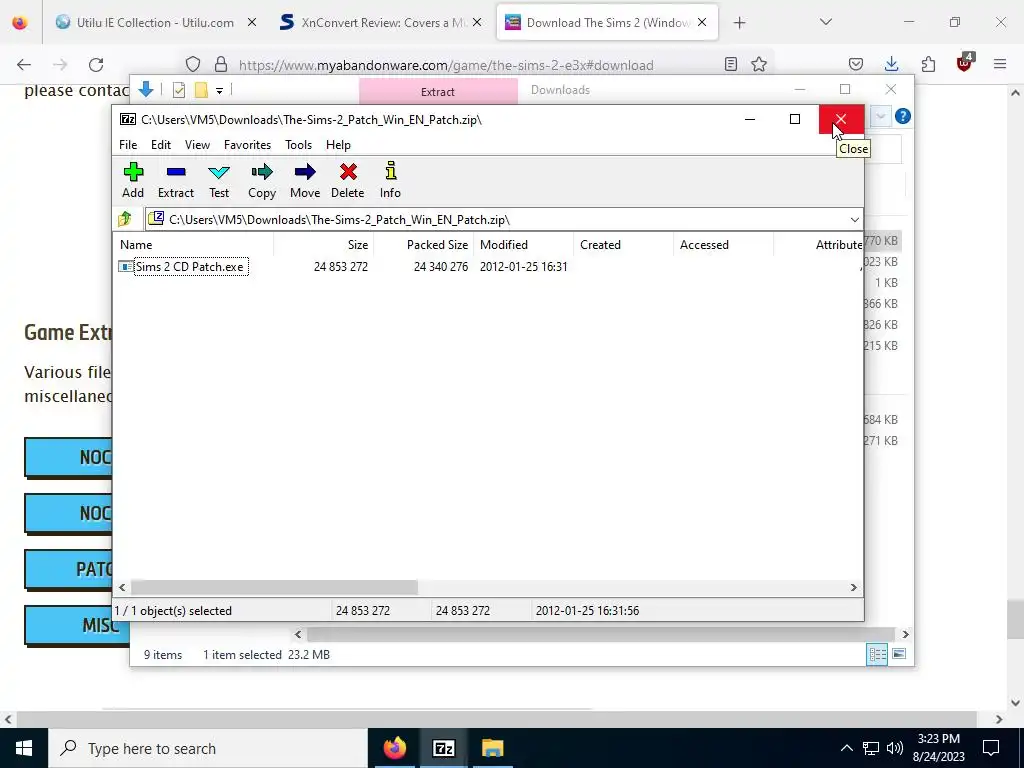Open the Favorites menu
This screenshot has height=768, width=1024.
[248, 145]
